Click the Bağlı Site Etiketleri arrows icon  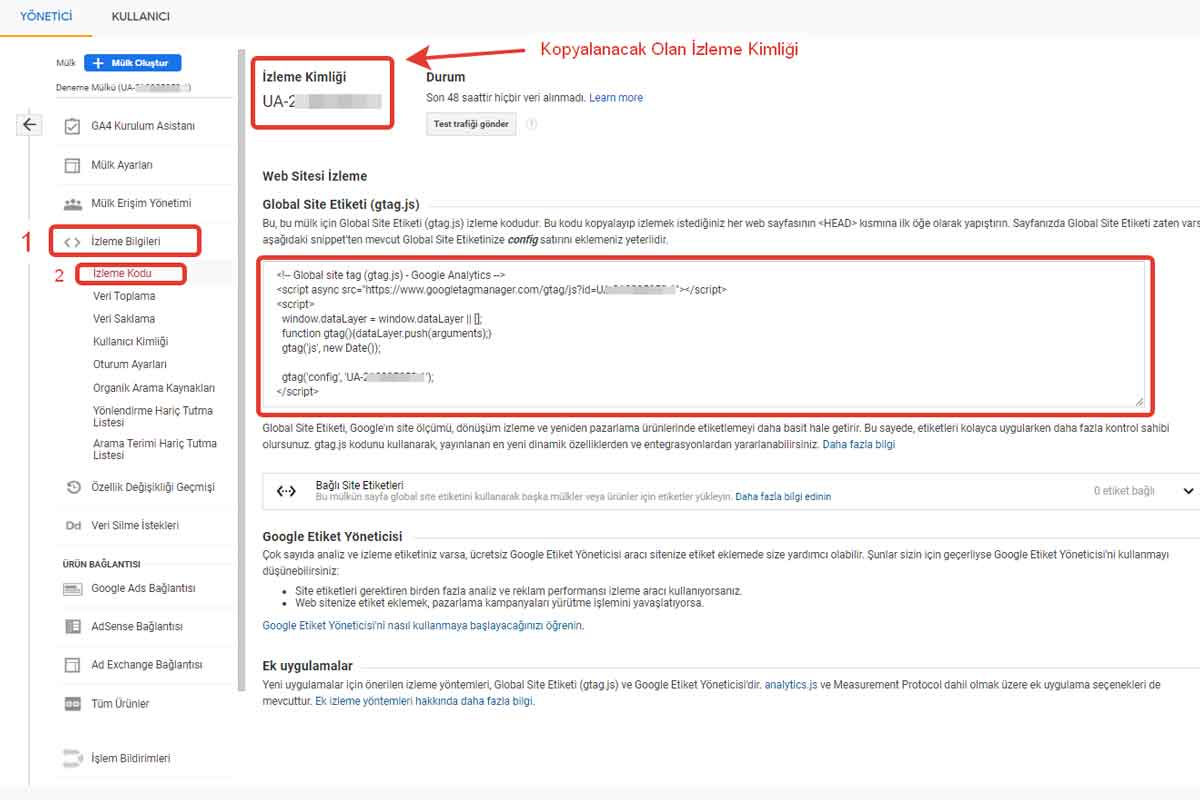coord(286,491)
